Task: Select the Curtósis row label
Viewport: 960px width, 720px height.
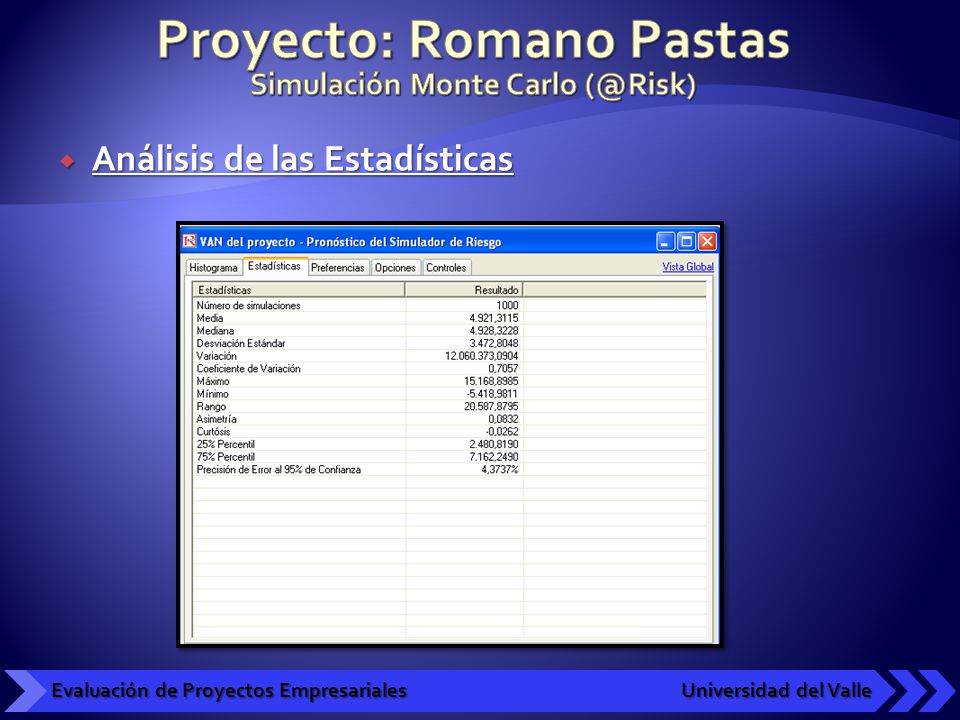Action: (213, 432)
